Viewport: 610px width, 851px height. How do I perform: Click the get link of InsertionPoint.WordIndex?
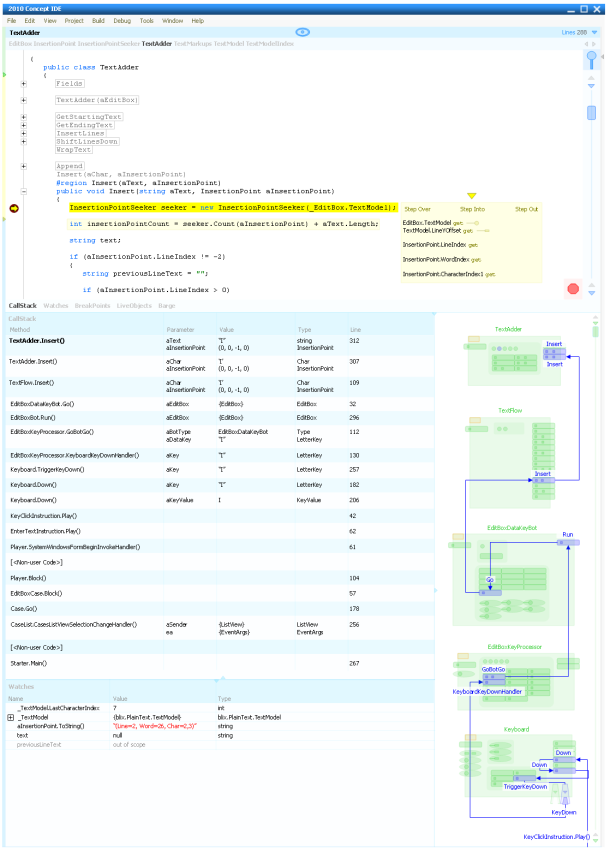coord(476,260)
